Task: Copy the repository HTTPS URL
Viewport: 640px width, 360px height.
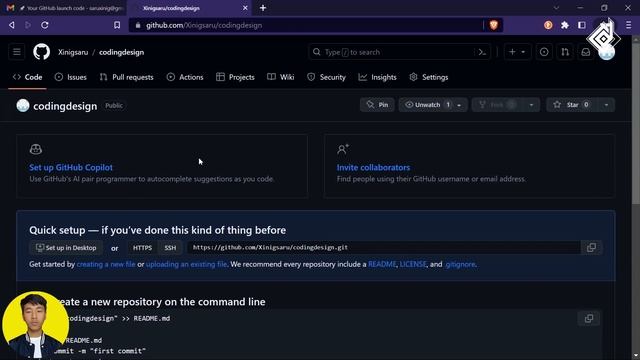Action: 591,247
